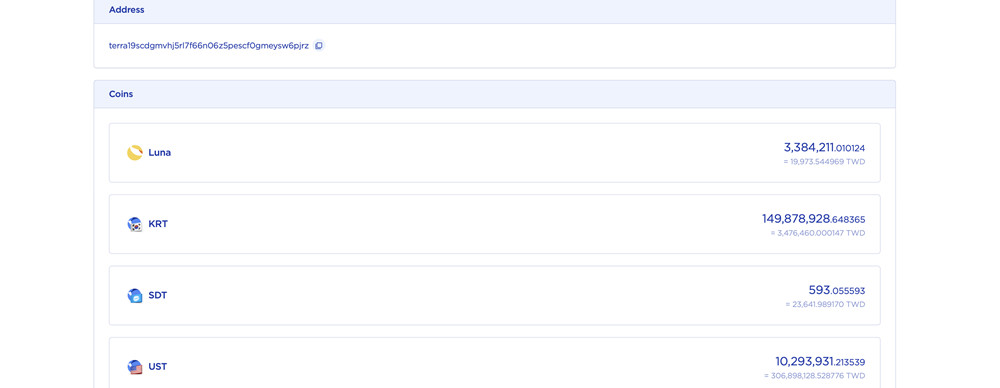Click Luna balance 3,384,211.010124
The image size is (1000, 388).
[x=824, y=147]
